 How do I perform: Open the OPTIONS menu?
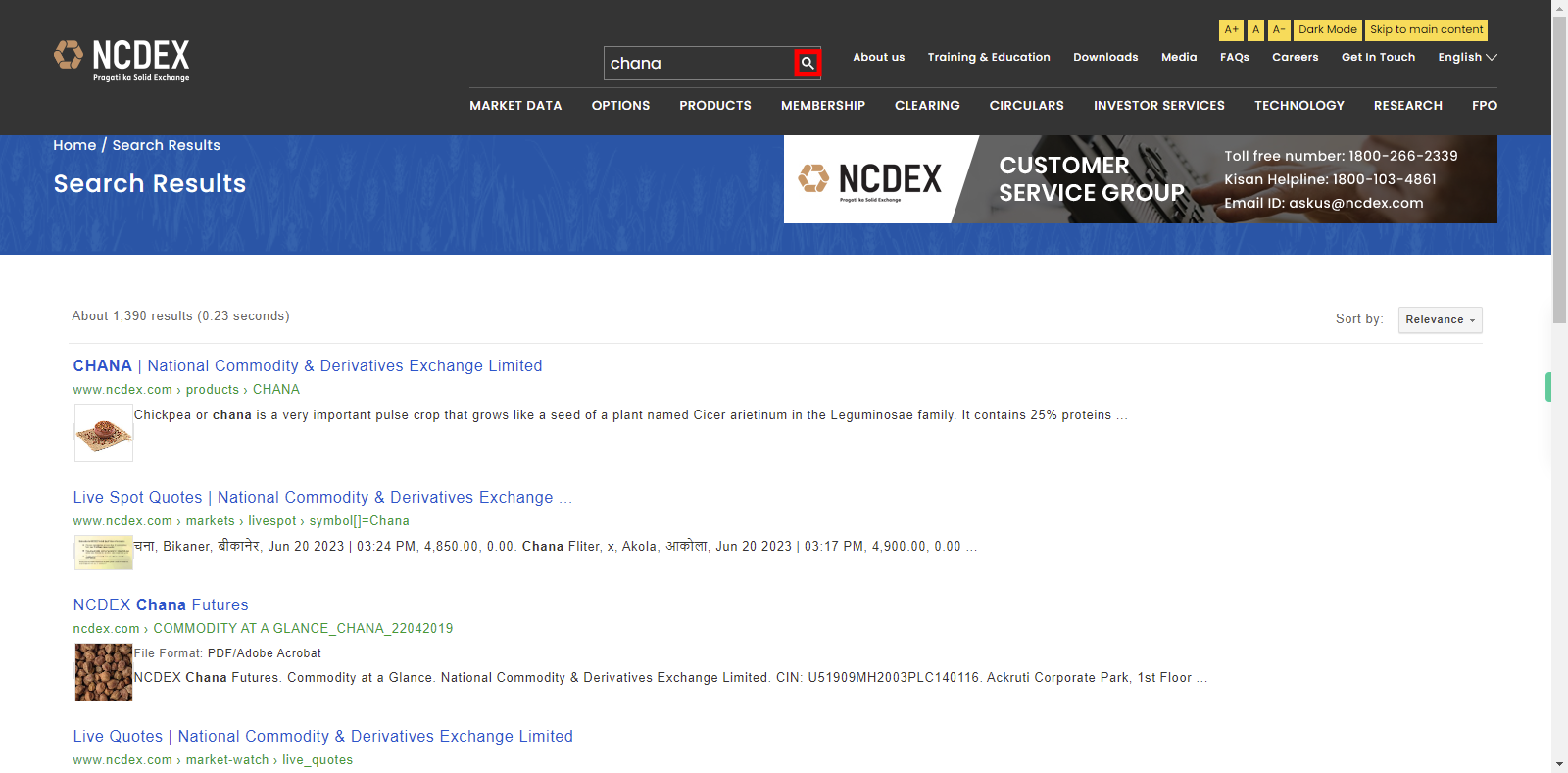(x=620, y=105)
